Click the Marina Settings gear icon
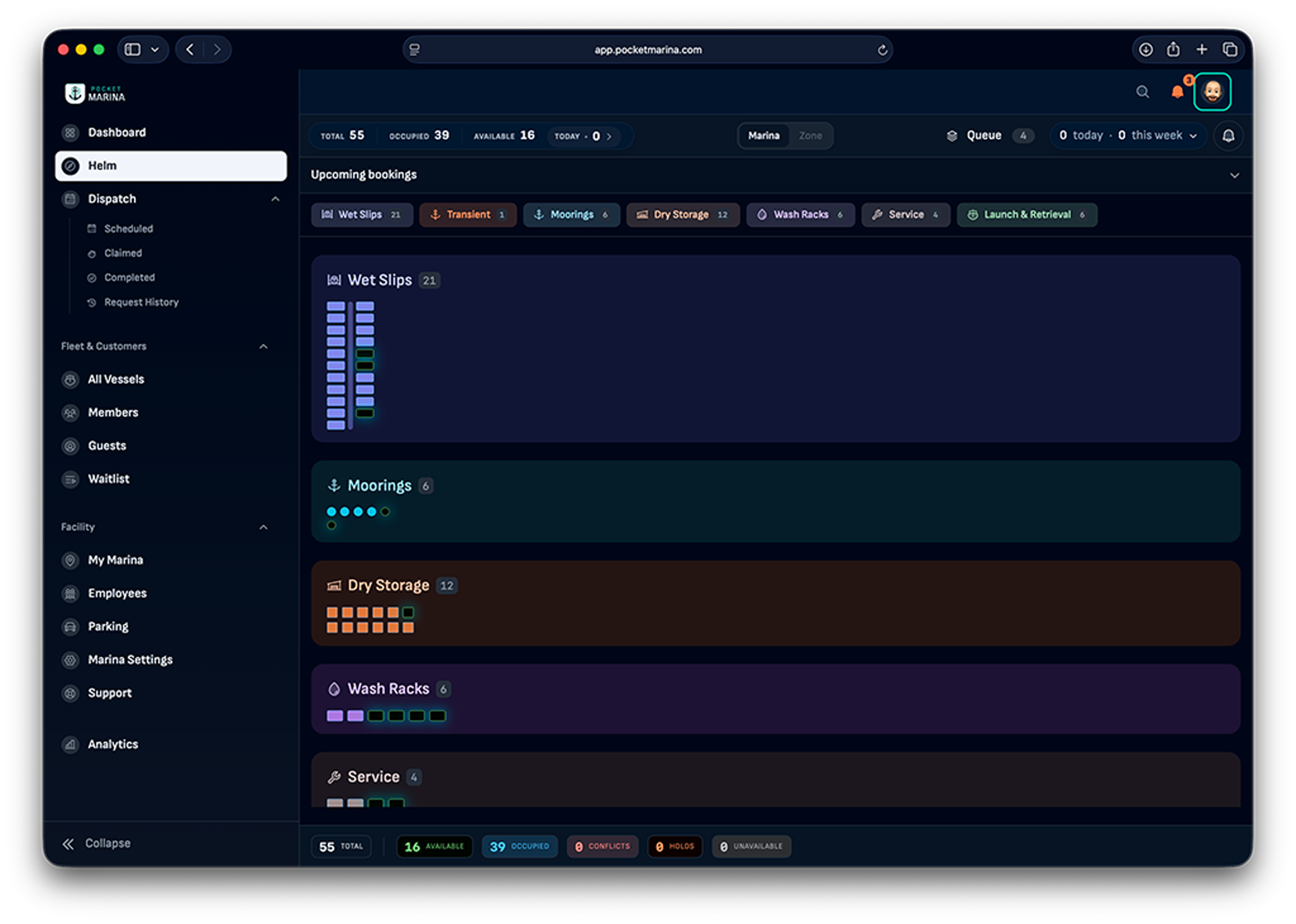Image resolution: width=1296 pixels, height=924 pixels. pos(70,659)
